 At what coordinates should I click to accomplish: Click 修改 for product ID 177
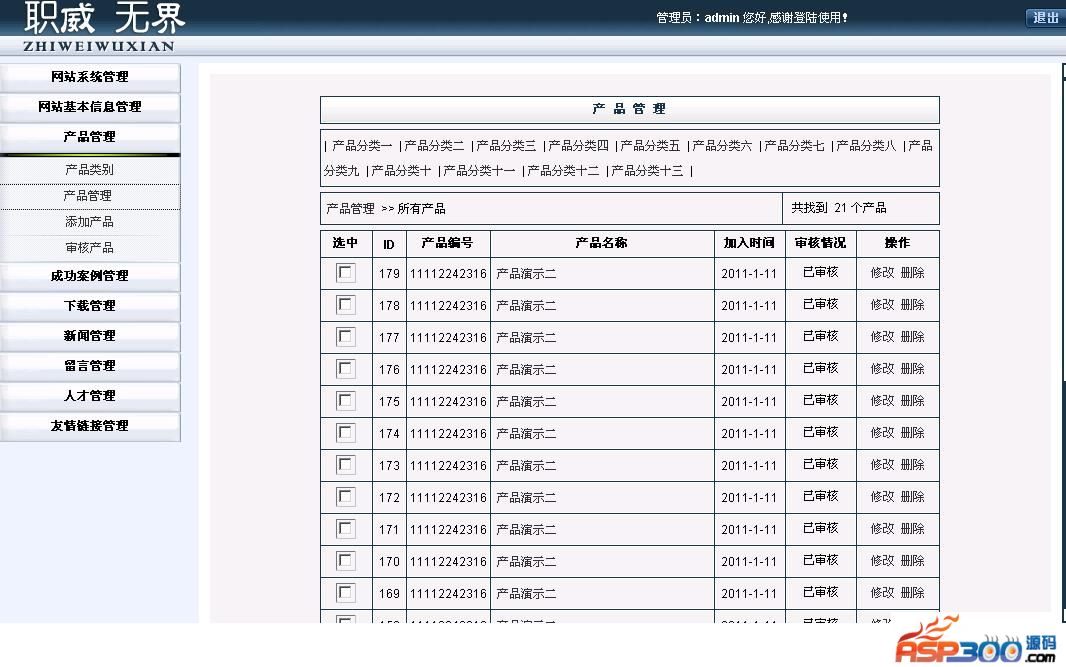(x=882, y=337)
